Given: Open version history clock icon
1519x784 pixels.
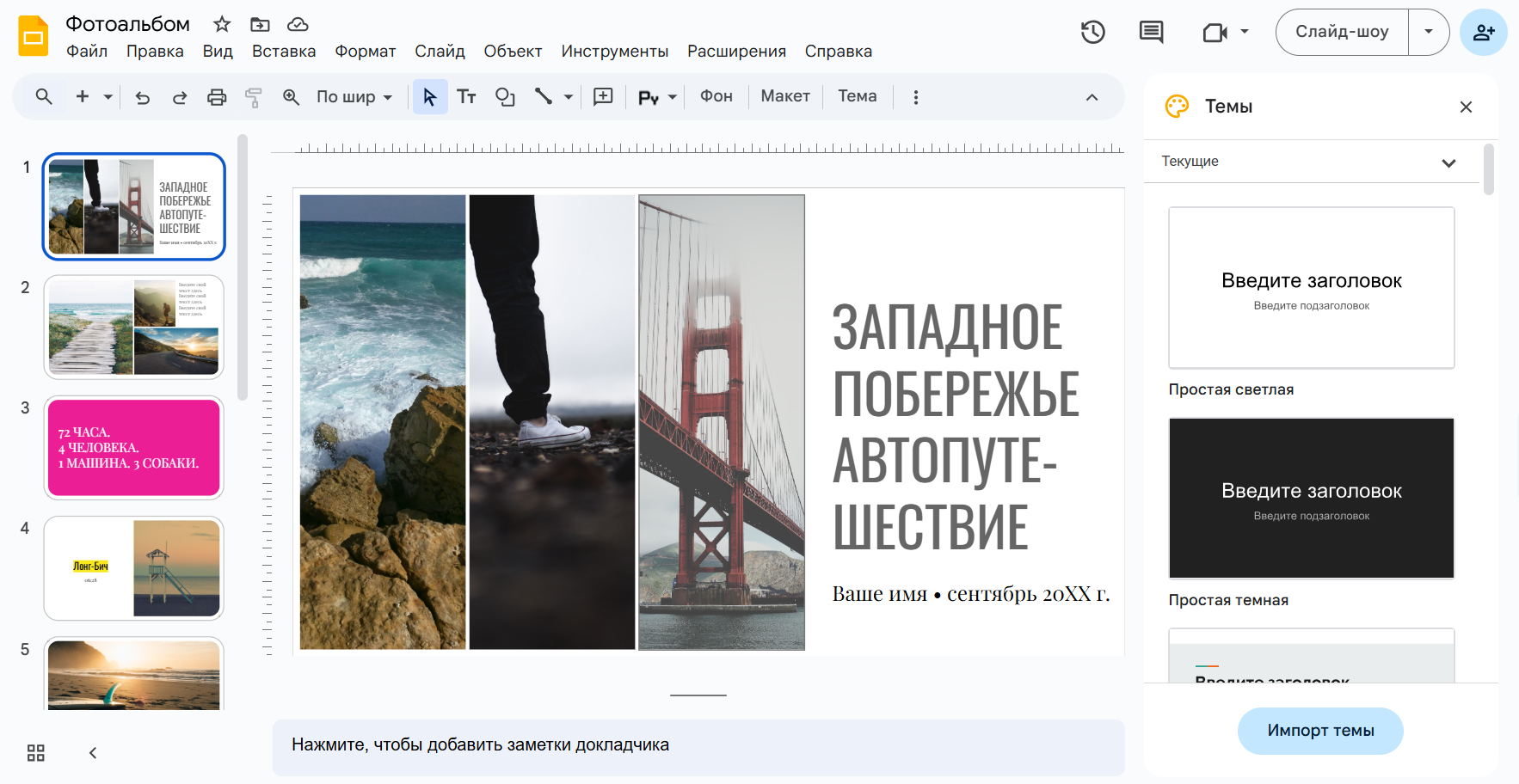Looking at the screenshot, I should tap(1092, 33).
